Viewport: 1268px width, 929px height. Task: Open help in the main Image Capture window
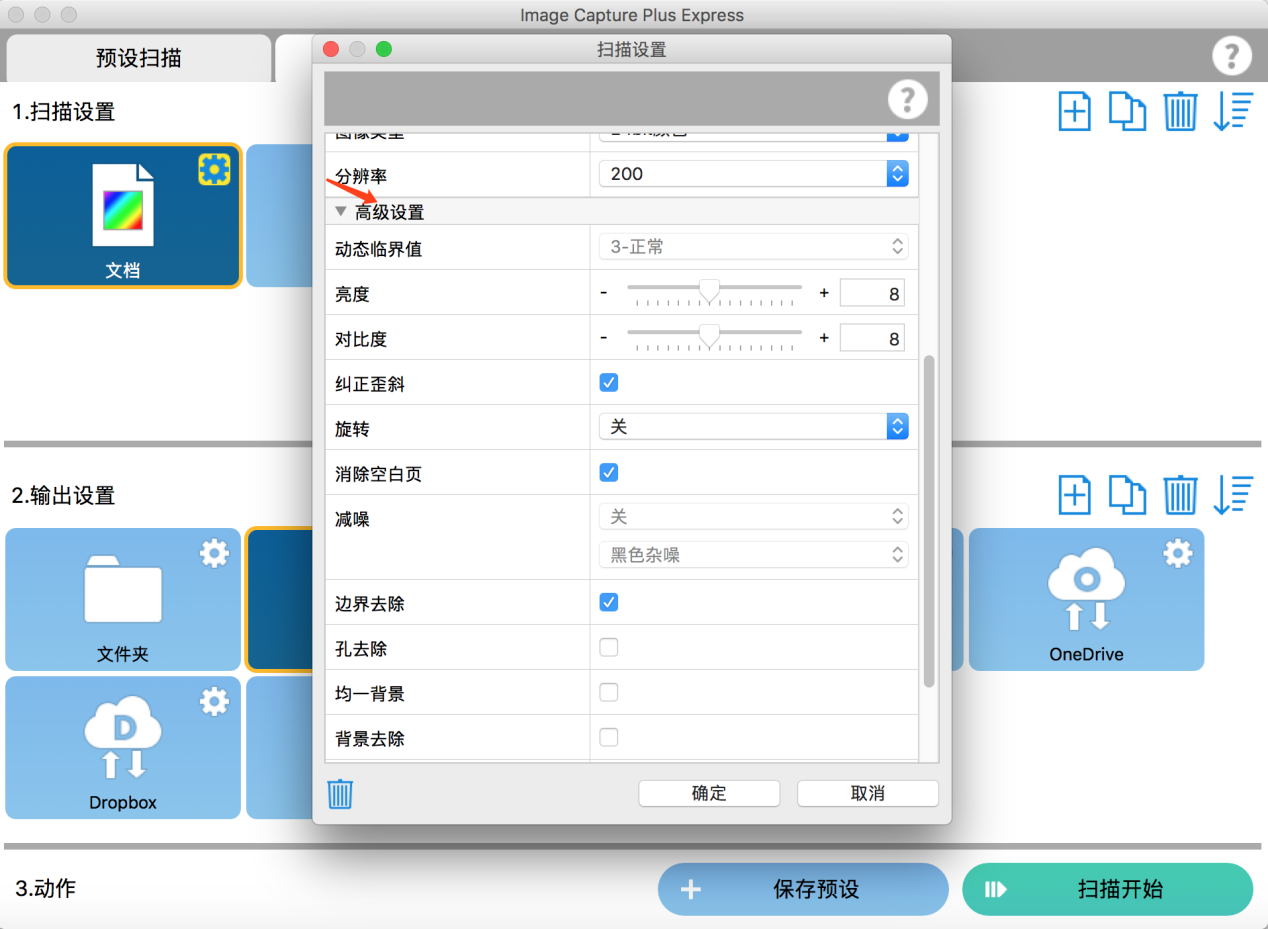[1232, 56]
